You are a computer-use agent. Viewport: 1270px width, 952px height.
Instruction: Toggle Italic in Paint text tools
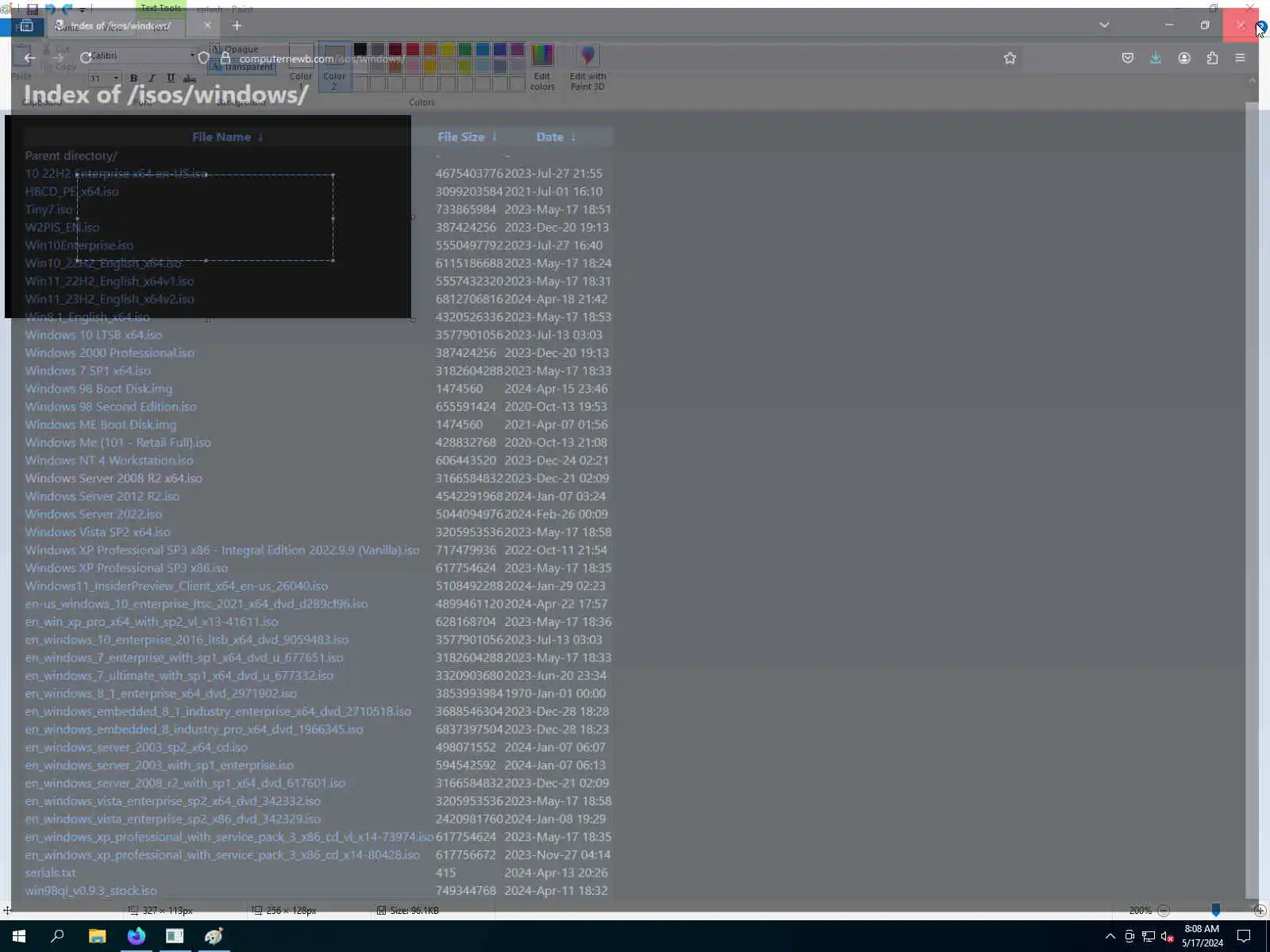pyautogui.click(x=152, y=78)
